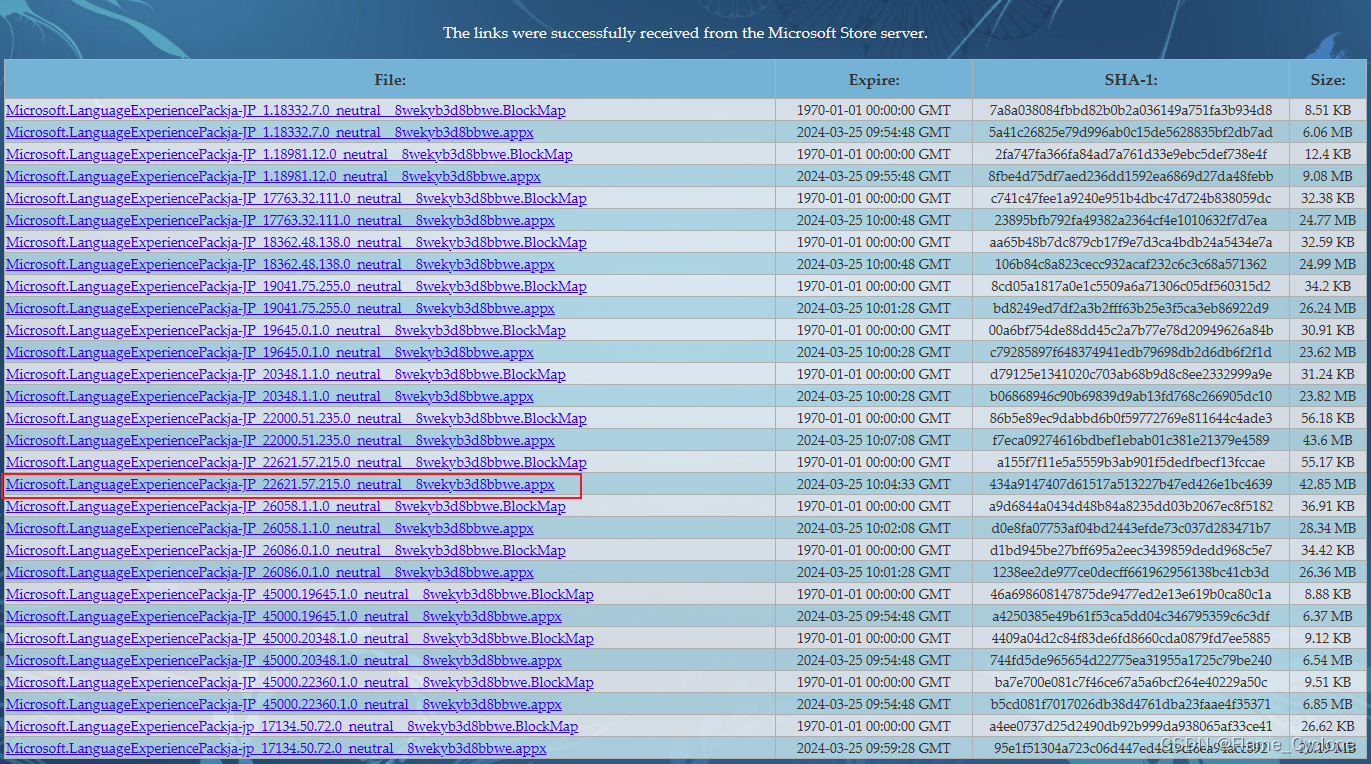This screenshot has width=1371, height=764.
Task: Open the 26086.0.1.0 BlockMap link
Action: (286, 550)
